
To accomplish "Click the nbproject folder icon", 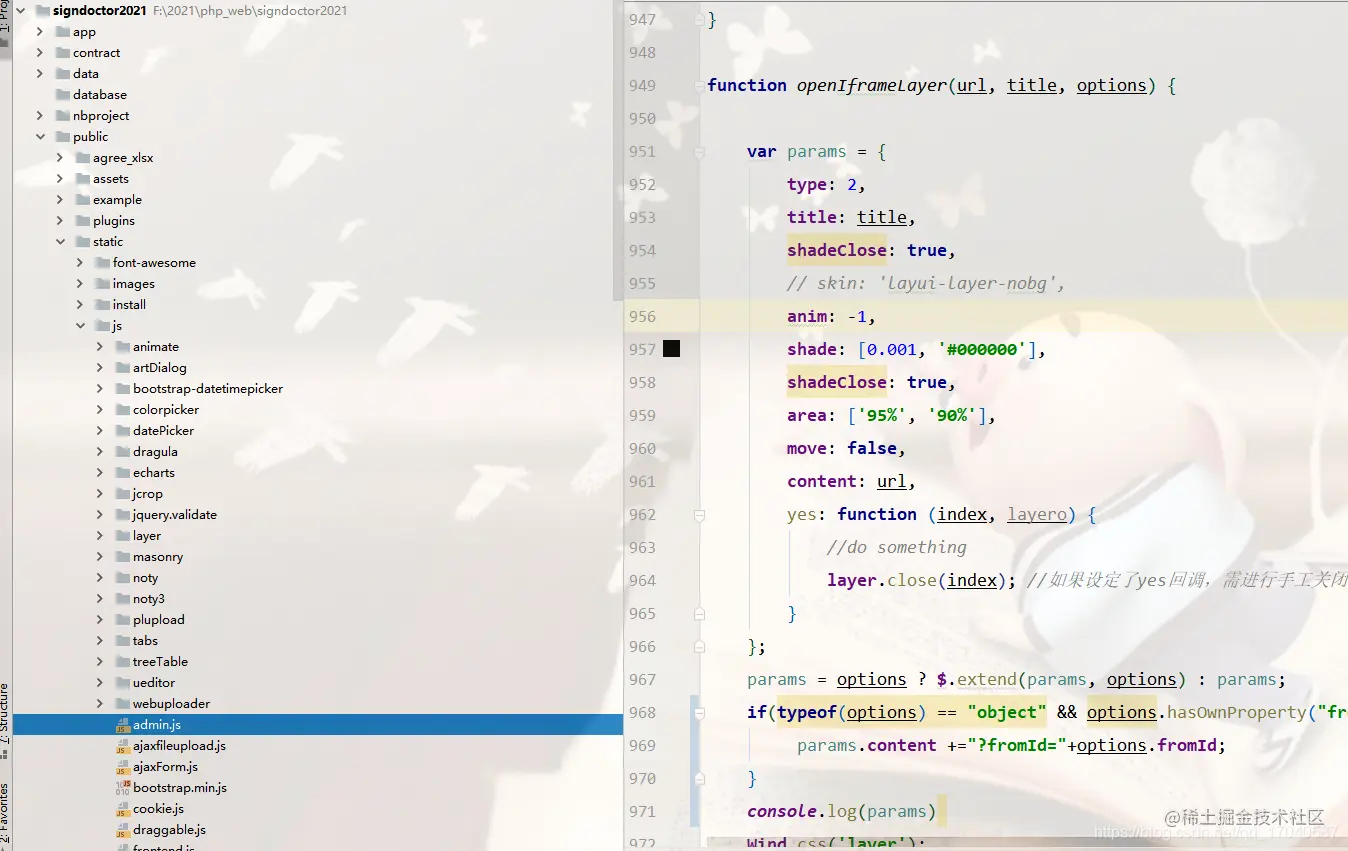I will tap(63, 116).
